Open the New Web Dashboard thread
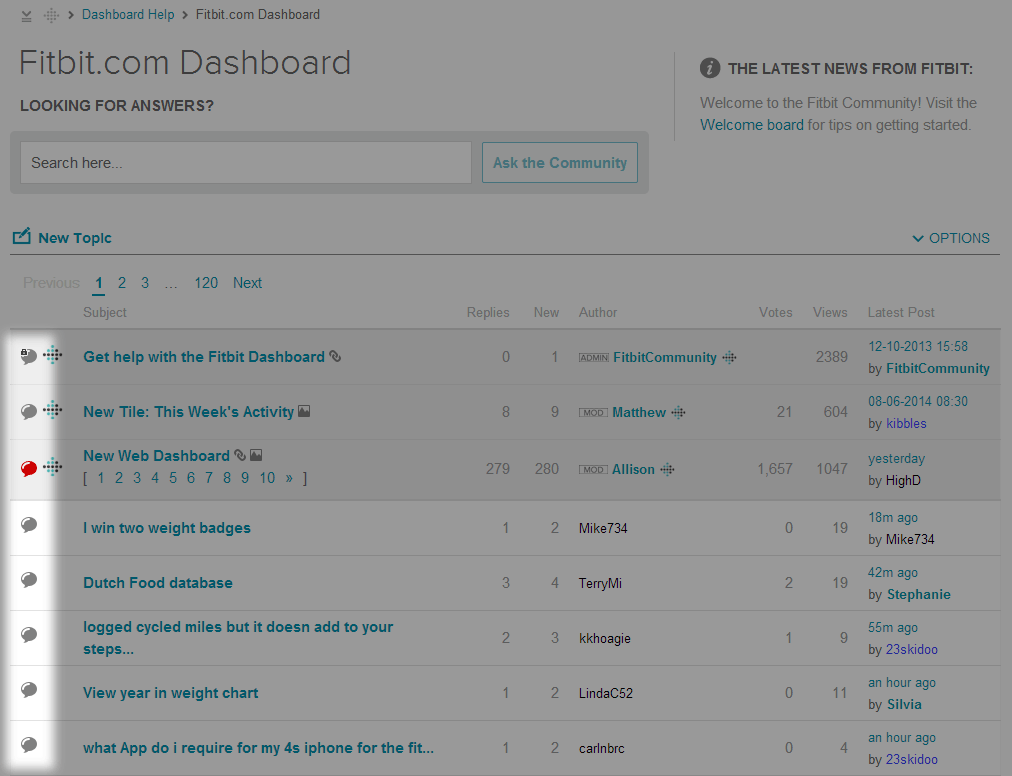The image size is (1012, 776). pos(156,456)
